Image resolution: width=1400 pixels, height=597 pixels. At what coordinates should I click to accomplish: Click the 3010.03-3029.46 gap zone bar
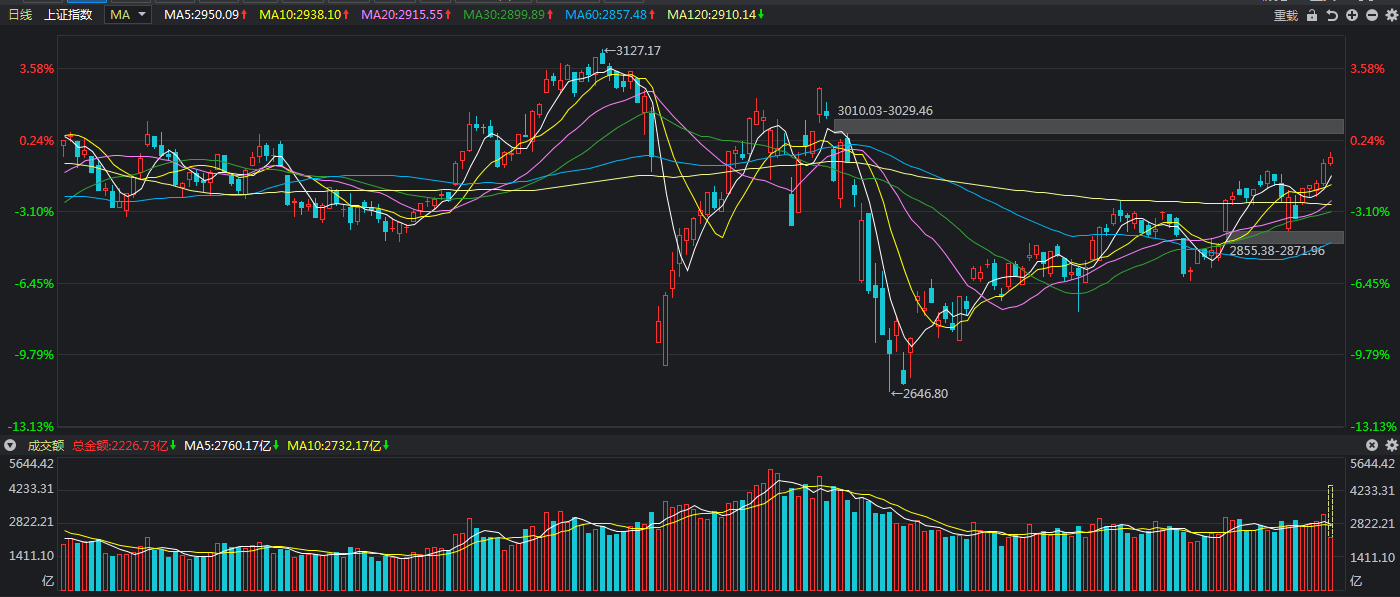[x=1088, y=126]
